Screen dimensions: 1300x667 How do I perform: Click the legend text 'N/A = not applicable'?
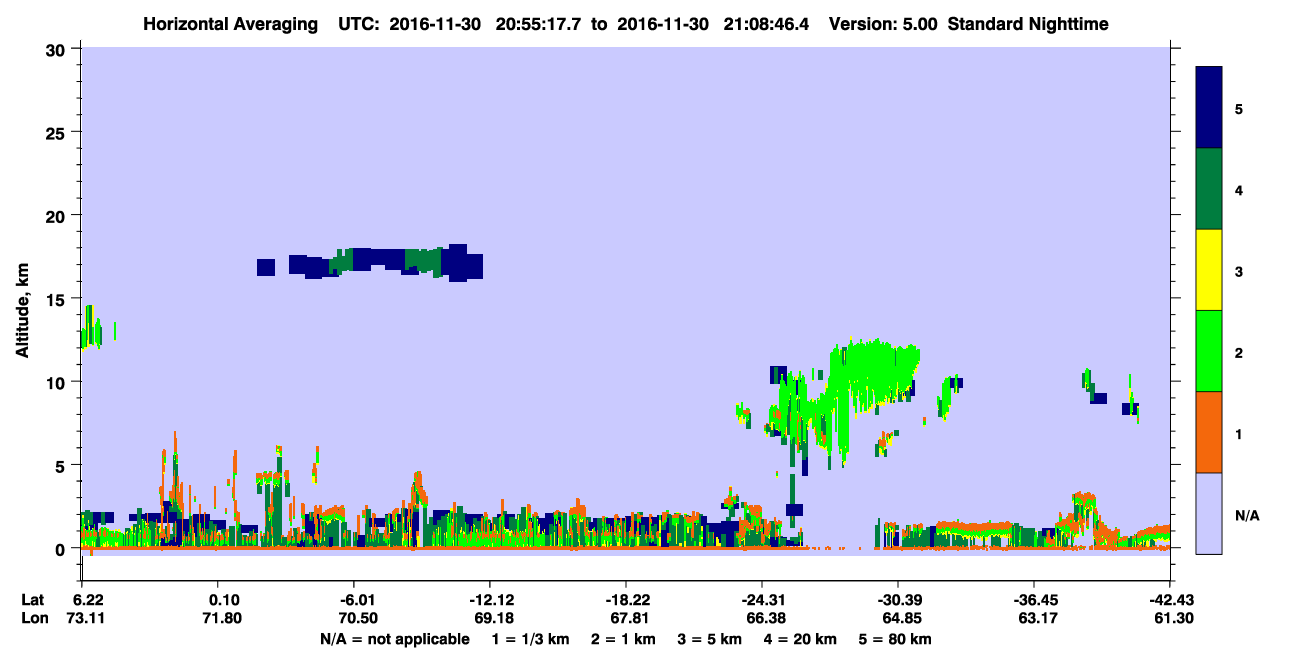coord(395,639)
